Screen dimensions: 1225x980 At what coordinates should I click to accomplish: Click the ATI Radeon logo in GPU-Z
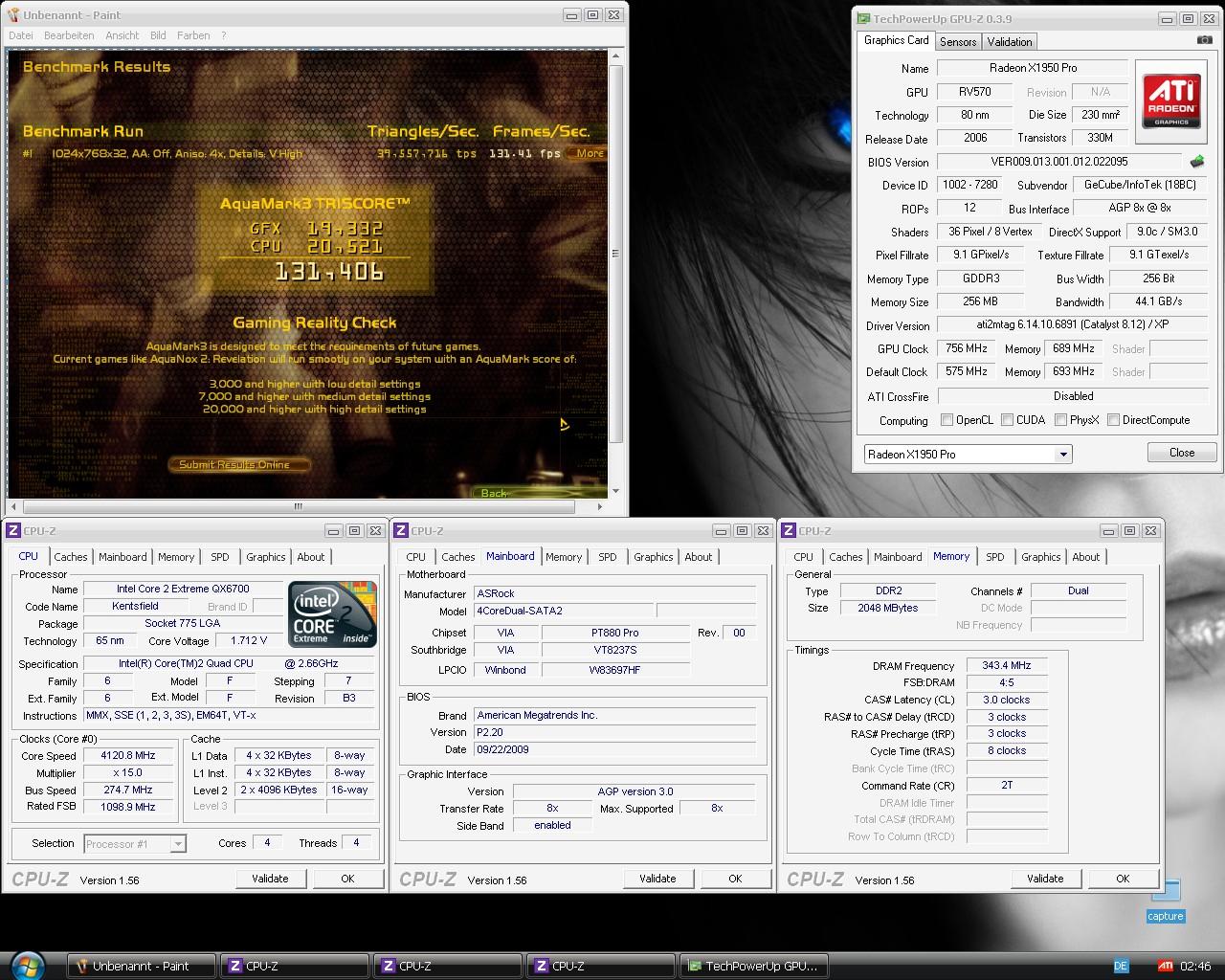(1170, 102)
